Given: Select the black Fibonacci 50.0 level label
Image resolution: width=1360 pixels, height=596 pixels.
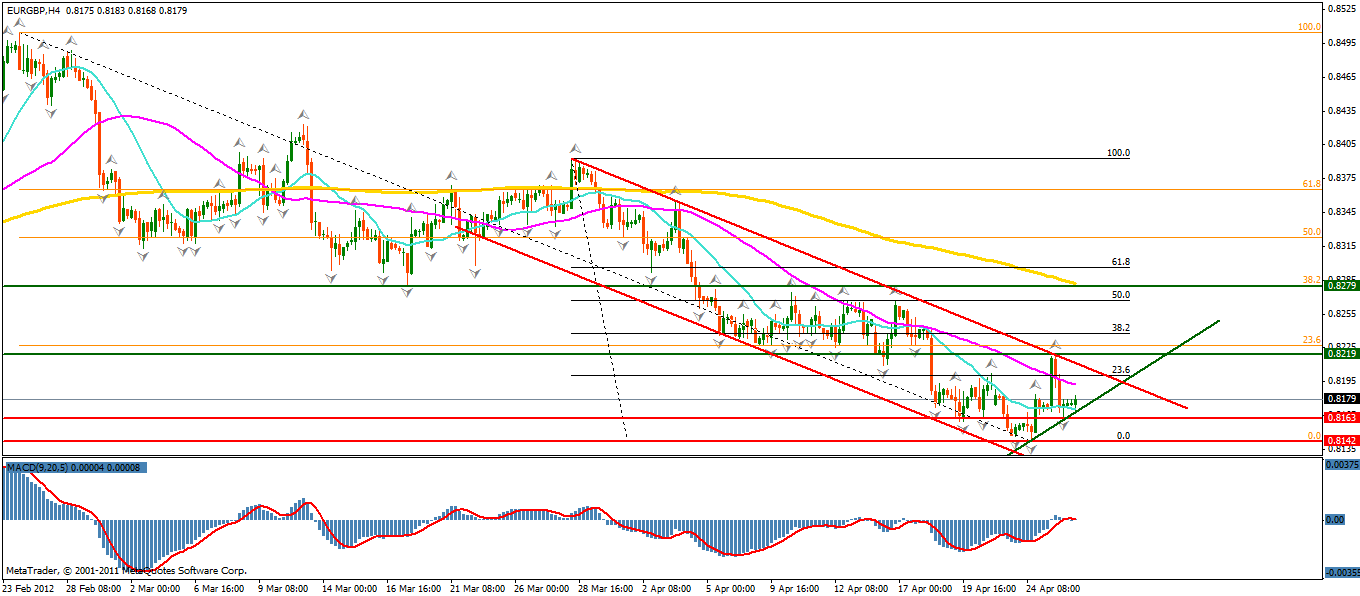Looking at the screenshot, I should (1120, 295).
